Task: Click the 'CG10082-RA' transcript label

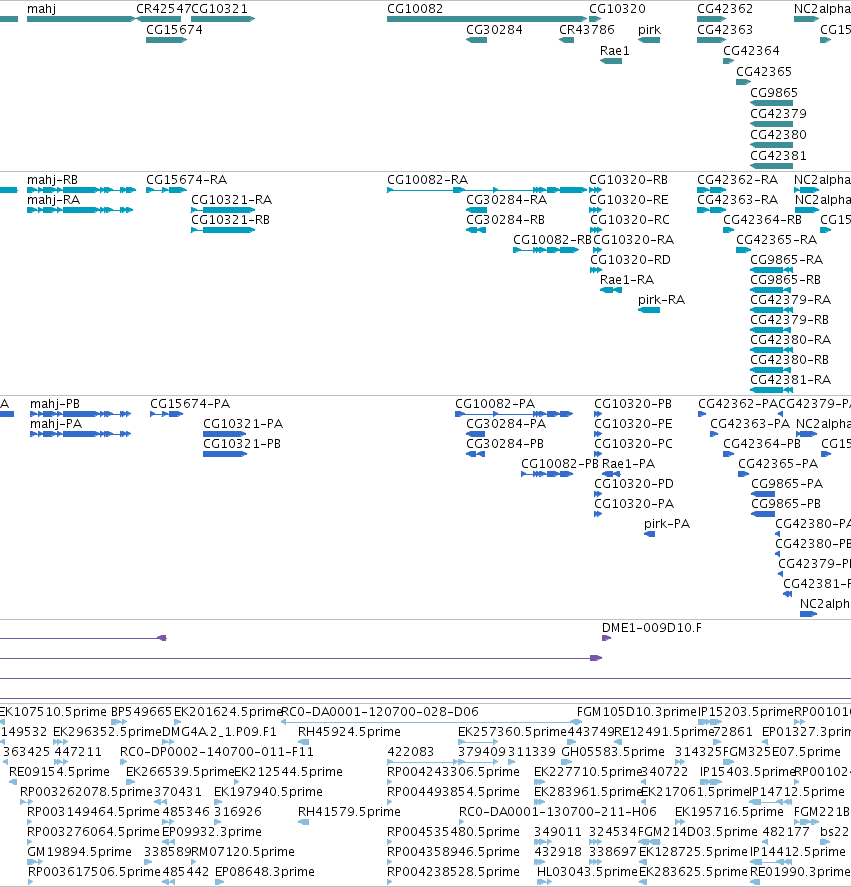Action: click(x=427, y=179)
